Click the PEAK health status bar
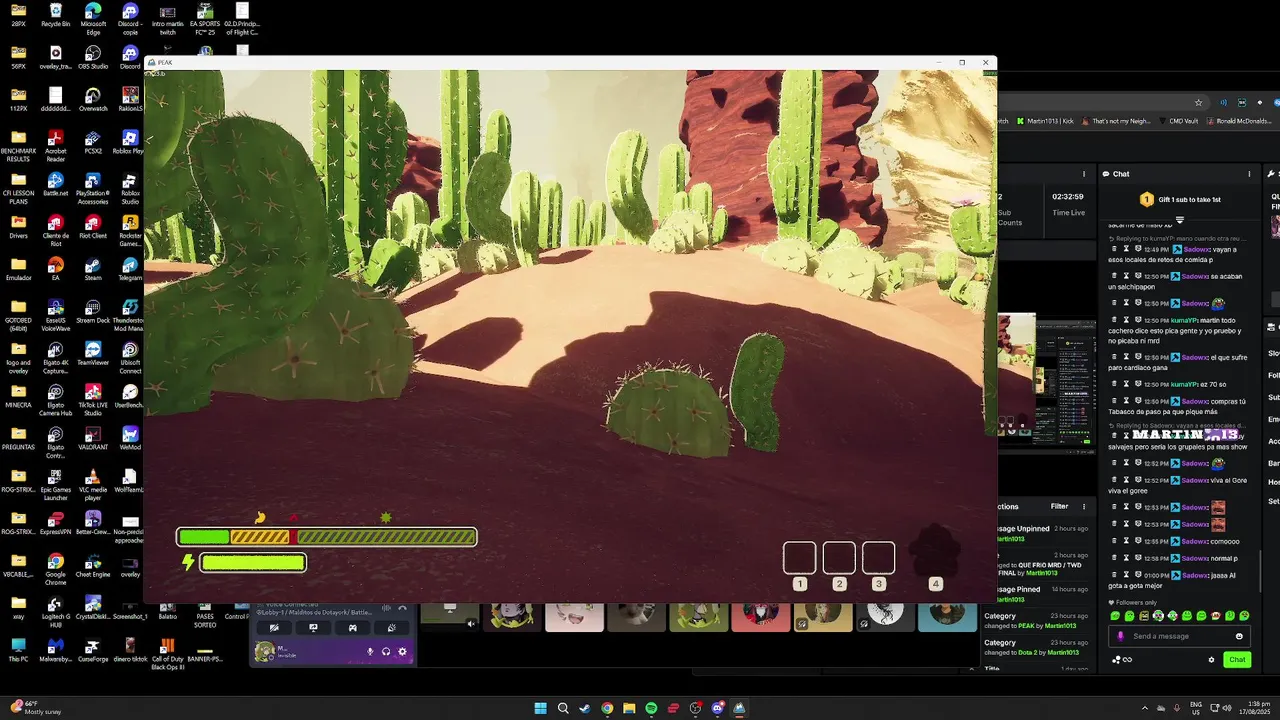Image resolution: width=1280 pixels, height=720 pixels. (327, 537)
